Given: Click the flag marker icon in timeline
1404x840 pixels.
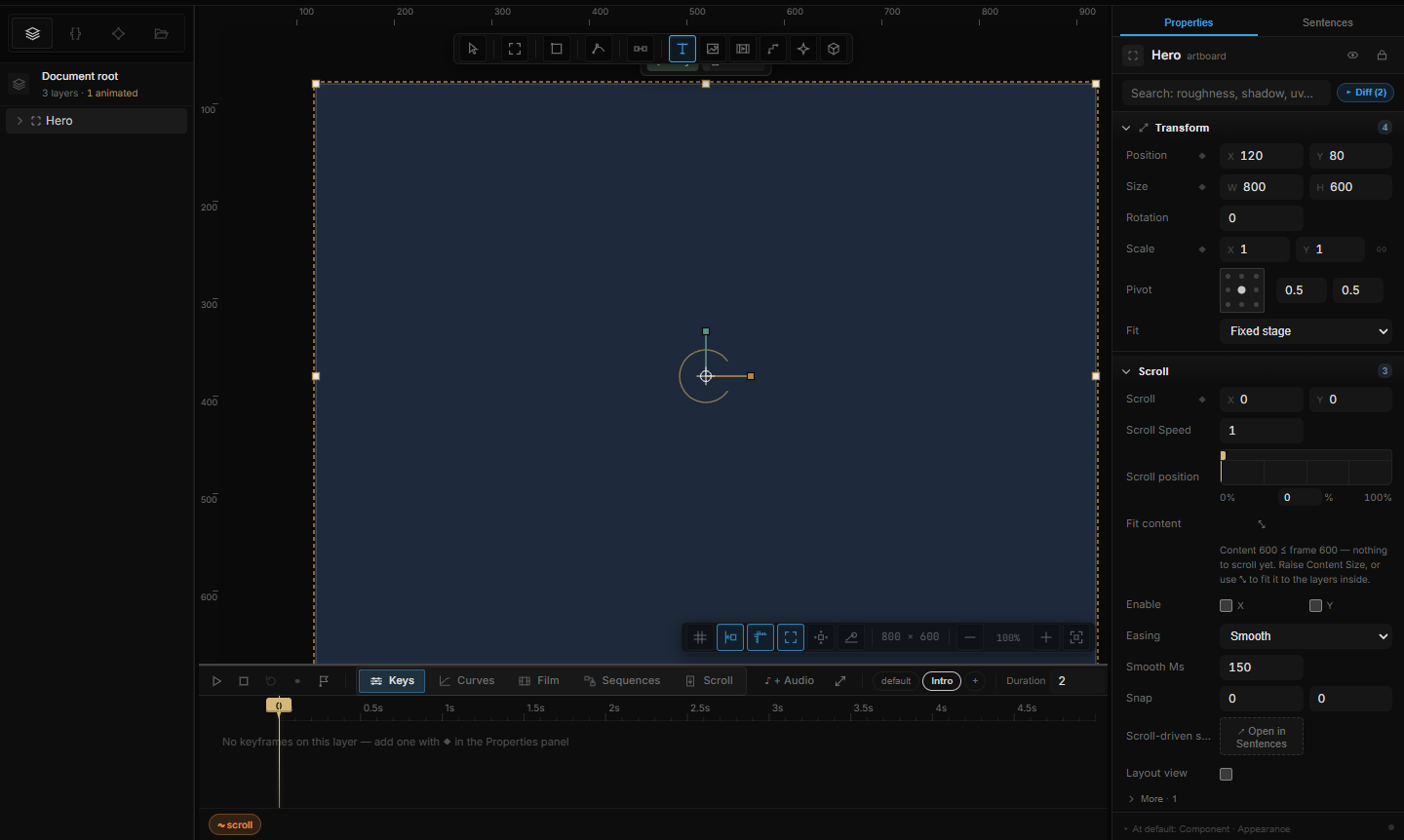Looking at the screenshot, I should [x=324, y=681].
